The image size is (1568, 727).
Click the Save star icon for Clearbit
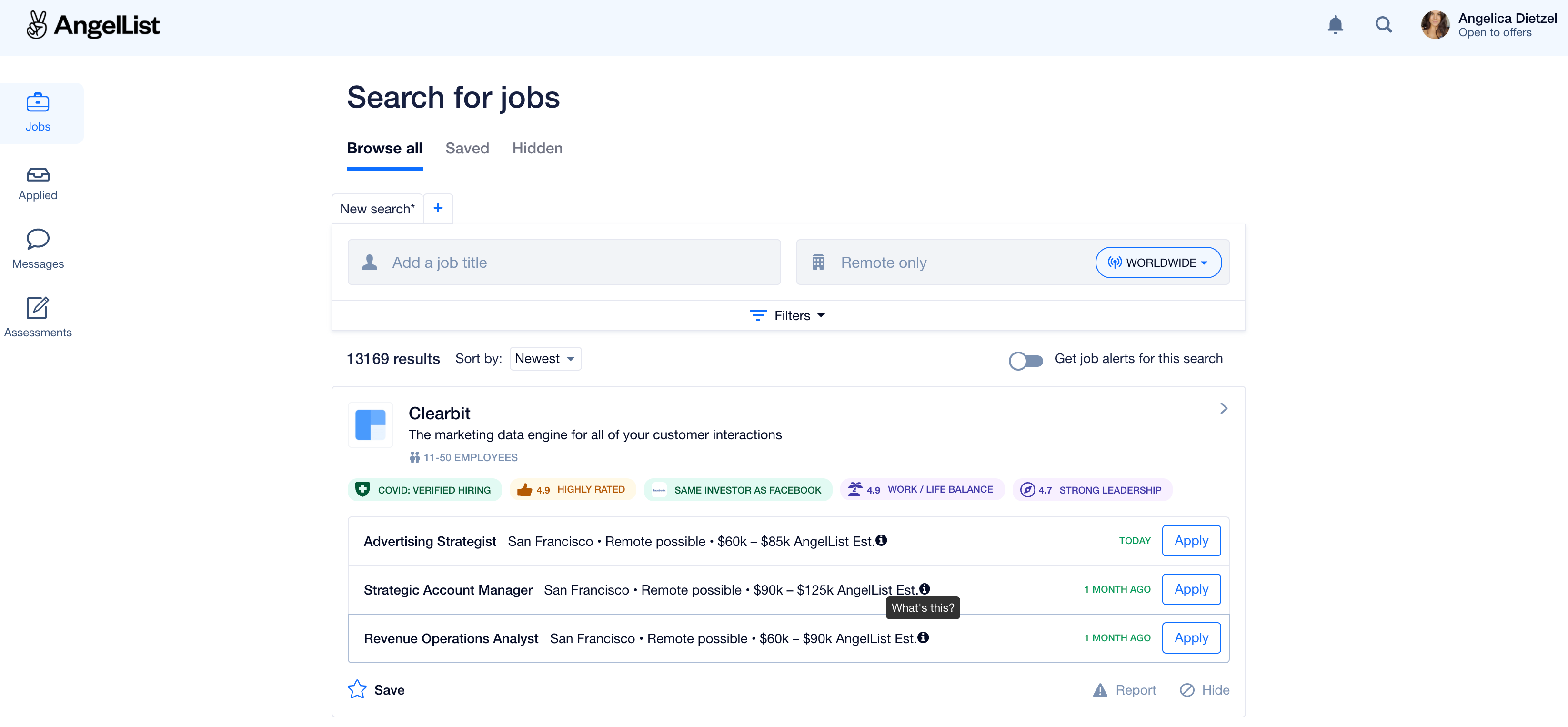pos(357,689)
